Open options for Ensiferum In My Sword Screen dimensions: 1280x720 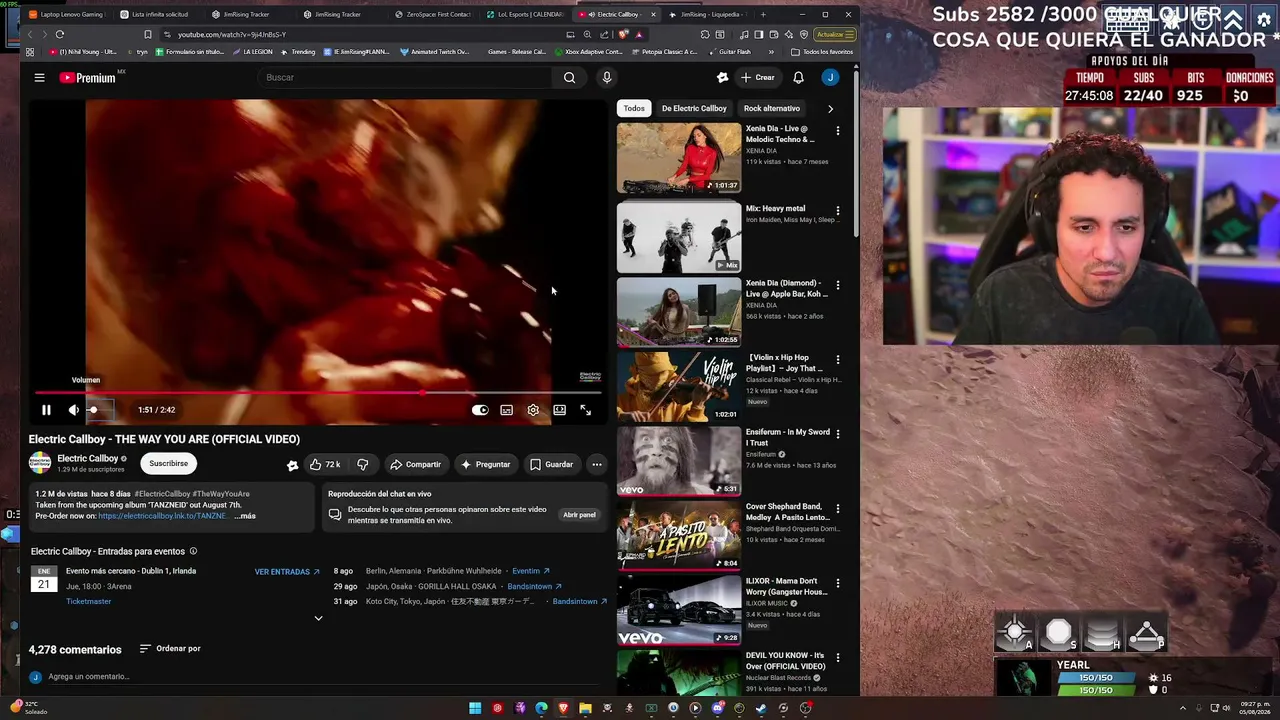point(838,434)
